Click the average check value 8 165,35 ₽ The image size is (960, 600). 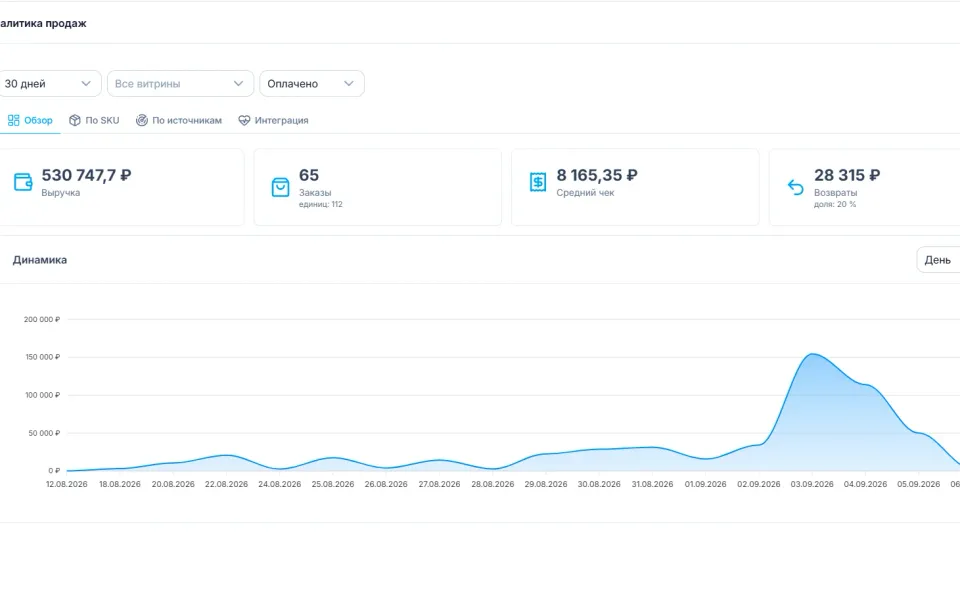point(597,175)
